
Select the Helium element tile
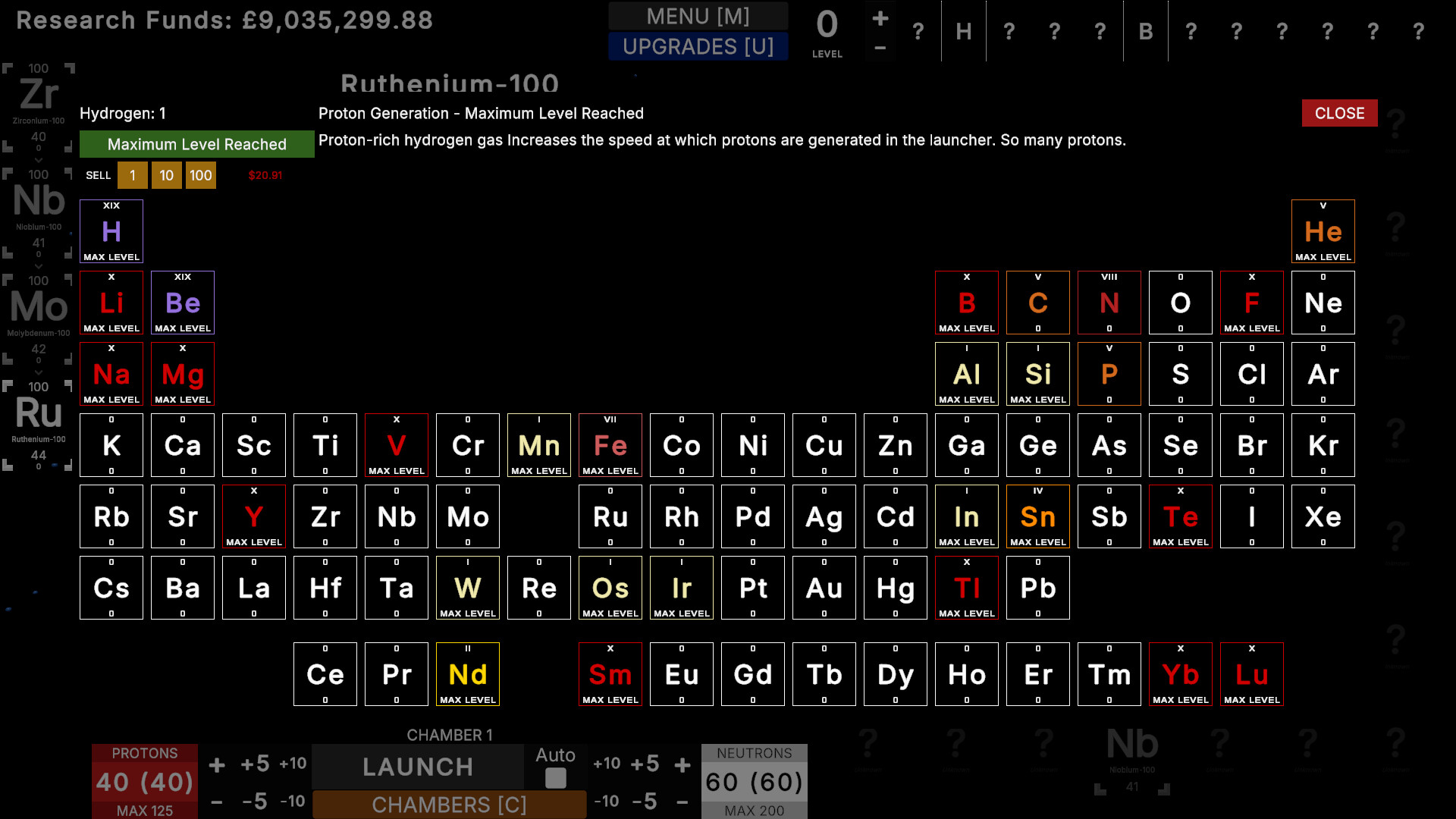[x=1323, y=231]
